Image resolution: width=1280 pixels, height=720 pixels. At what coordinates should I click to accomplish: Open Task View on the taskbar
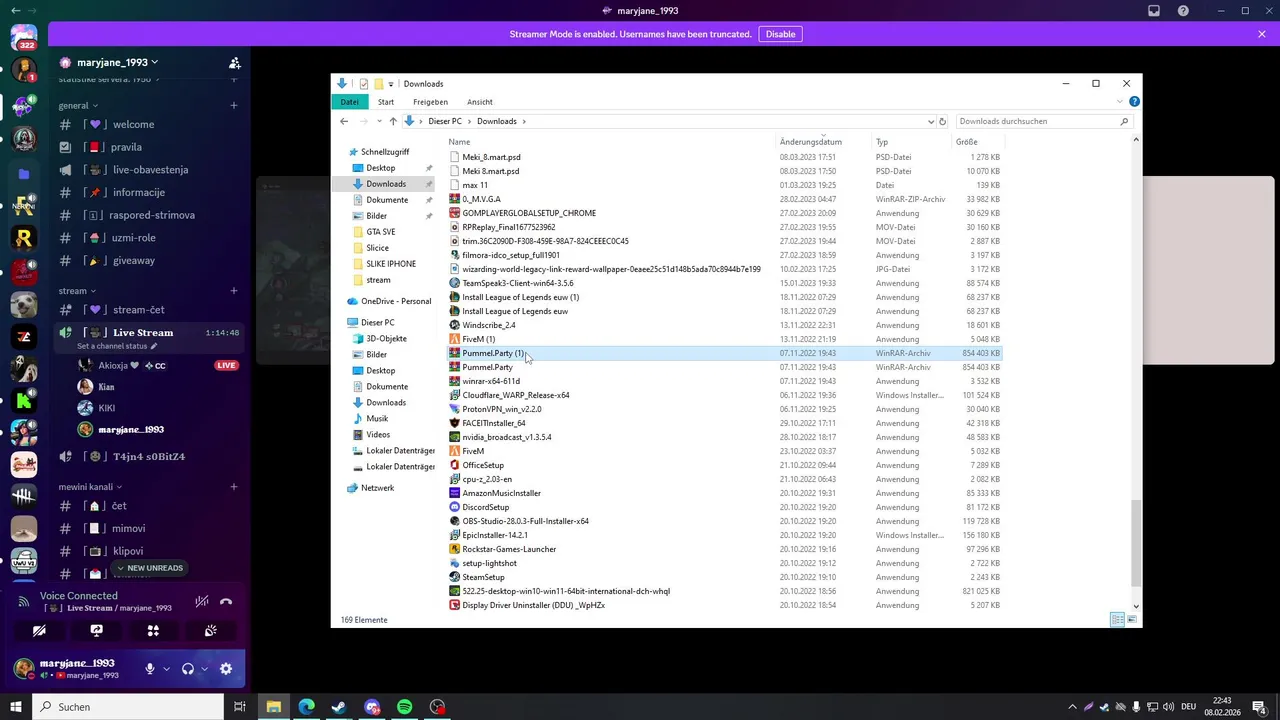point(240,707)
